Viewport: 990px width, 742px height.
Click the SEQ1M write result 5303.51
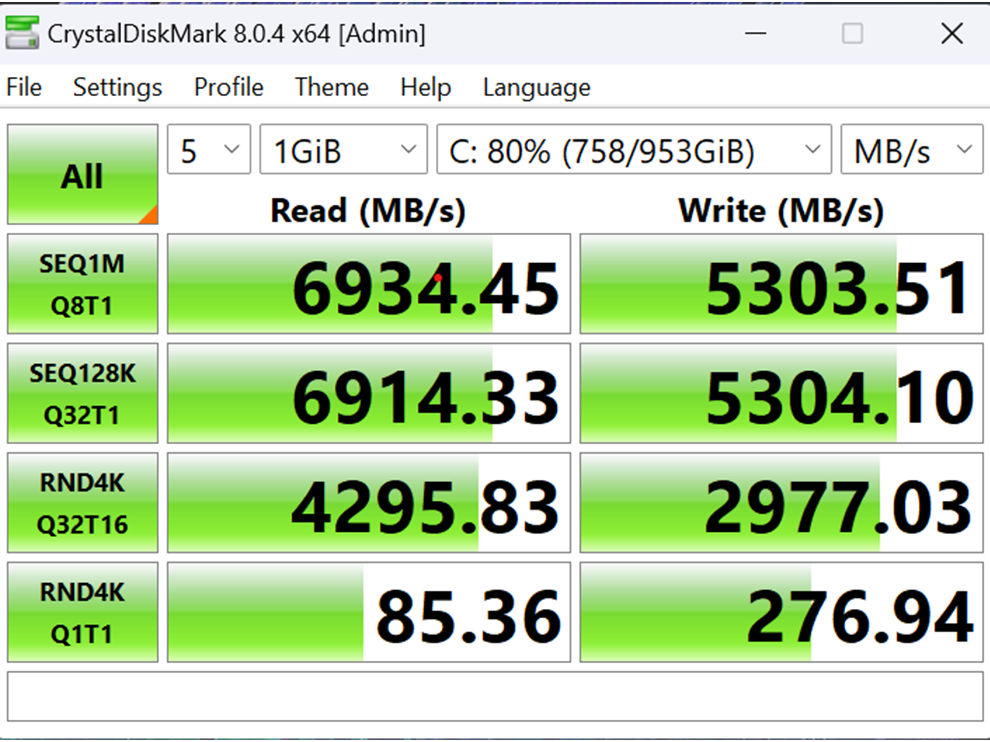pyautogui.click(x=782, y=284)
